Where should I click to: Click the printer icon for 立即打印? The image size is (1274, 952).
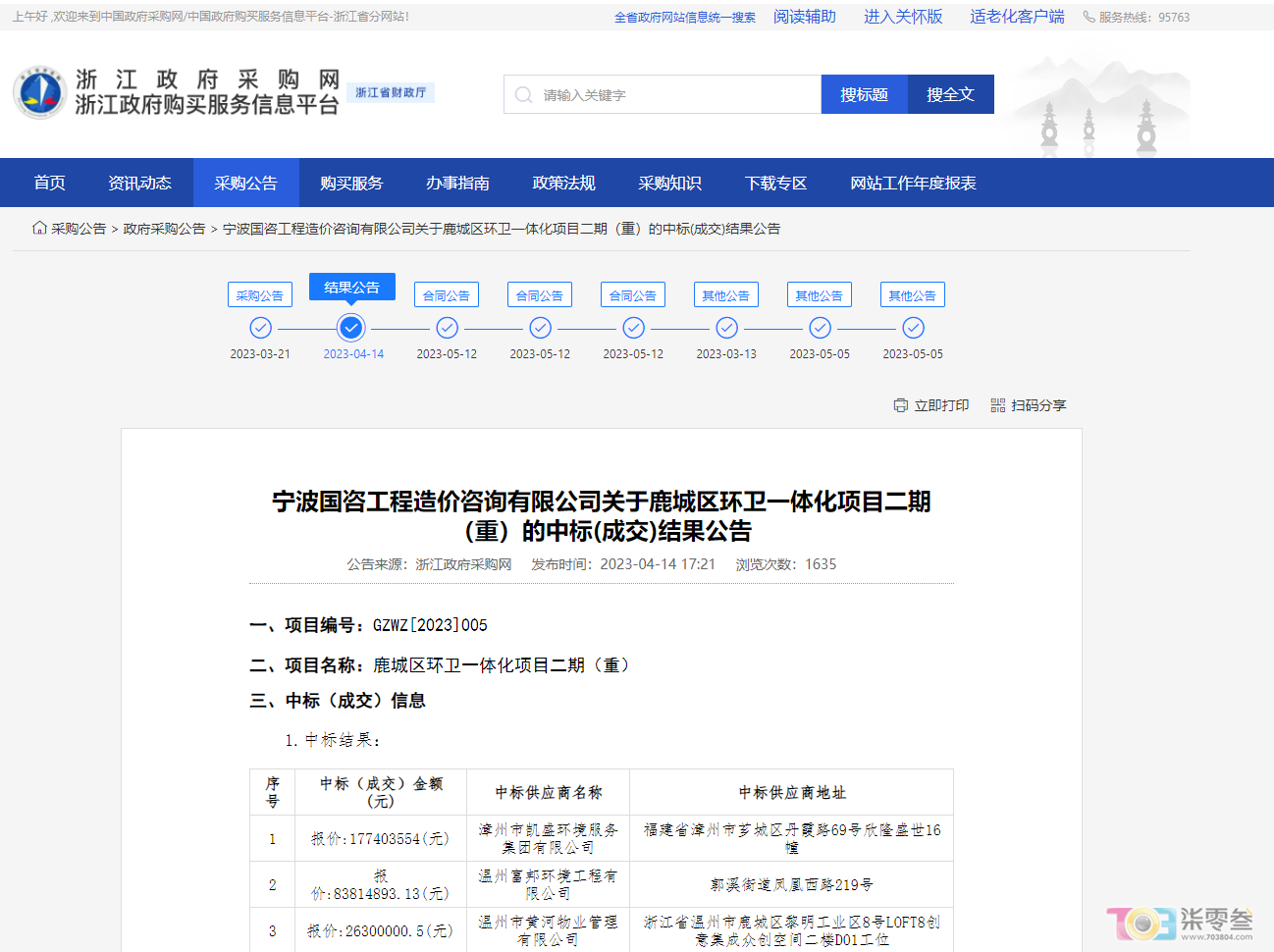point(901,405)
